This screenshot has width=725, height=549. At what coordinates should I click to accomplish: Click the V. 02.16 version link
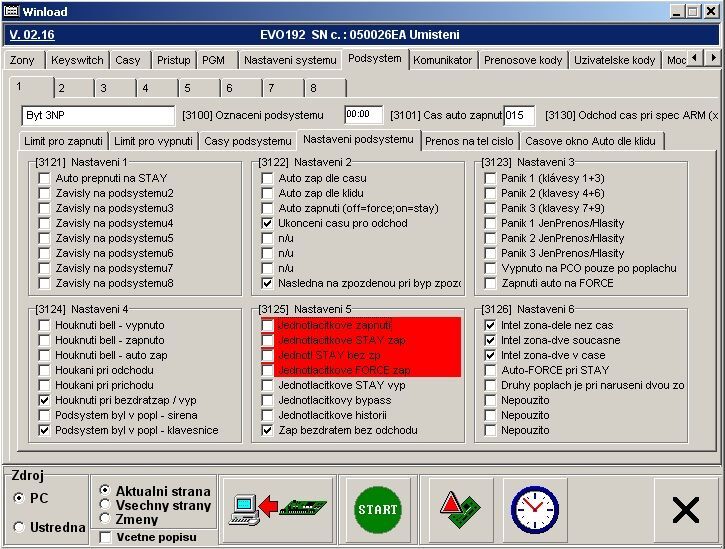pyautogui.click(x=31, y=35)
